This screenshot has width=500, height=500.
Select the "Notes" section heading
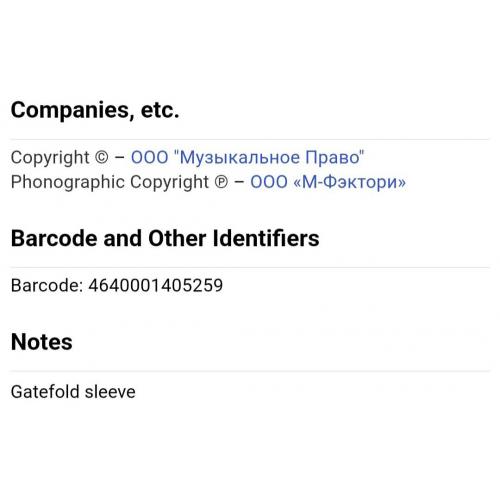pyautogui.click(x=42, y=342)
